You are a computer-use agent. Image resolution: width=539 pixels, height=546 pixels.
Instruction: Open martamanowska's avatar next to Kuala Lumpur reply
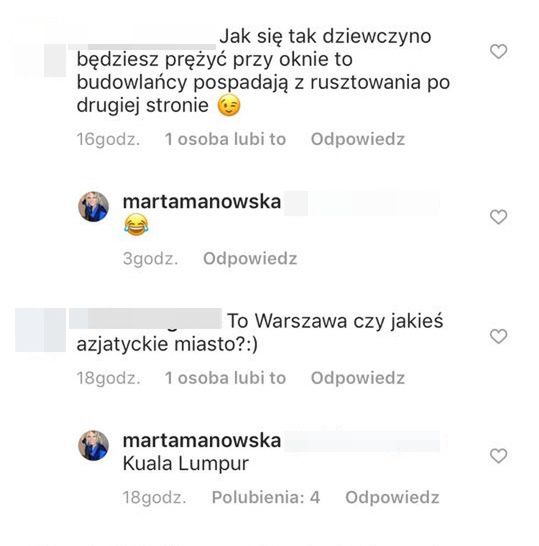tap(93, 445)
